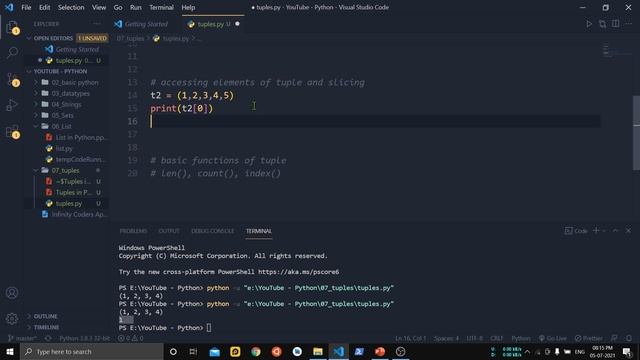Open the View menu
Image resolution: width=640 pixels, height=360 pixels.
pos(99,7)
